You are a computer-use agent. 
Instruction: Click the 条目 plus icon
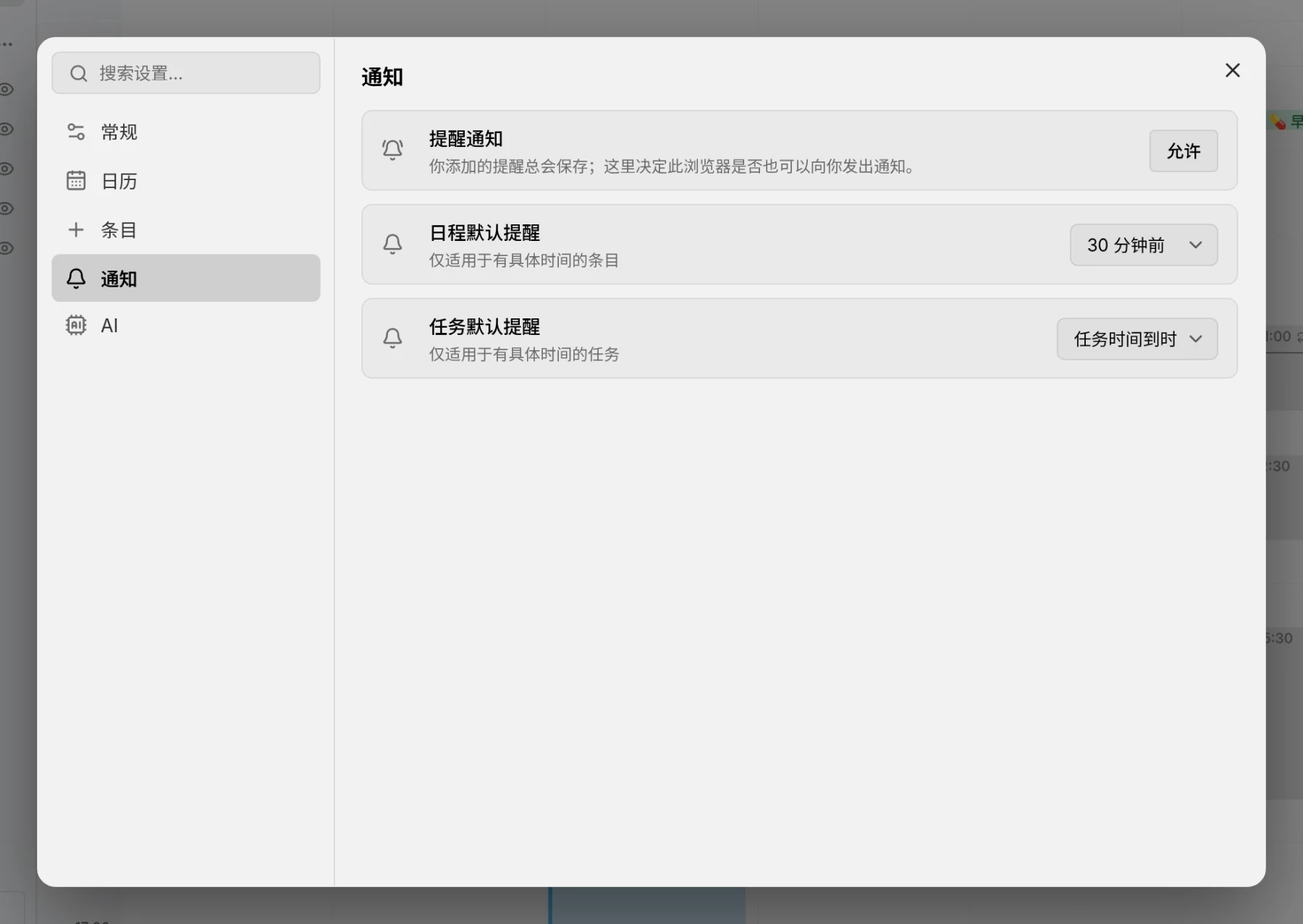(76, 229)
